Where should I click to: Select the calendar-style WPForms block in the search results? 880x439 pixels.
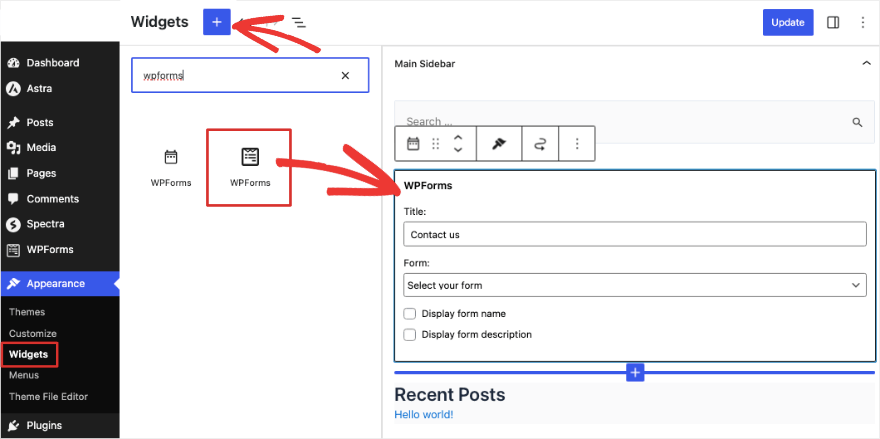171,167
